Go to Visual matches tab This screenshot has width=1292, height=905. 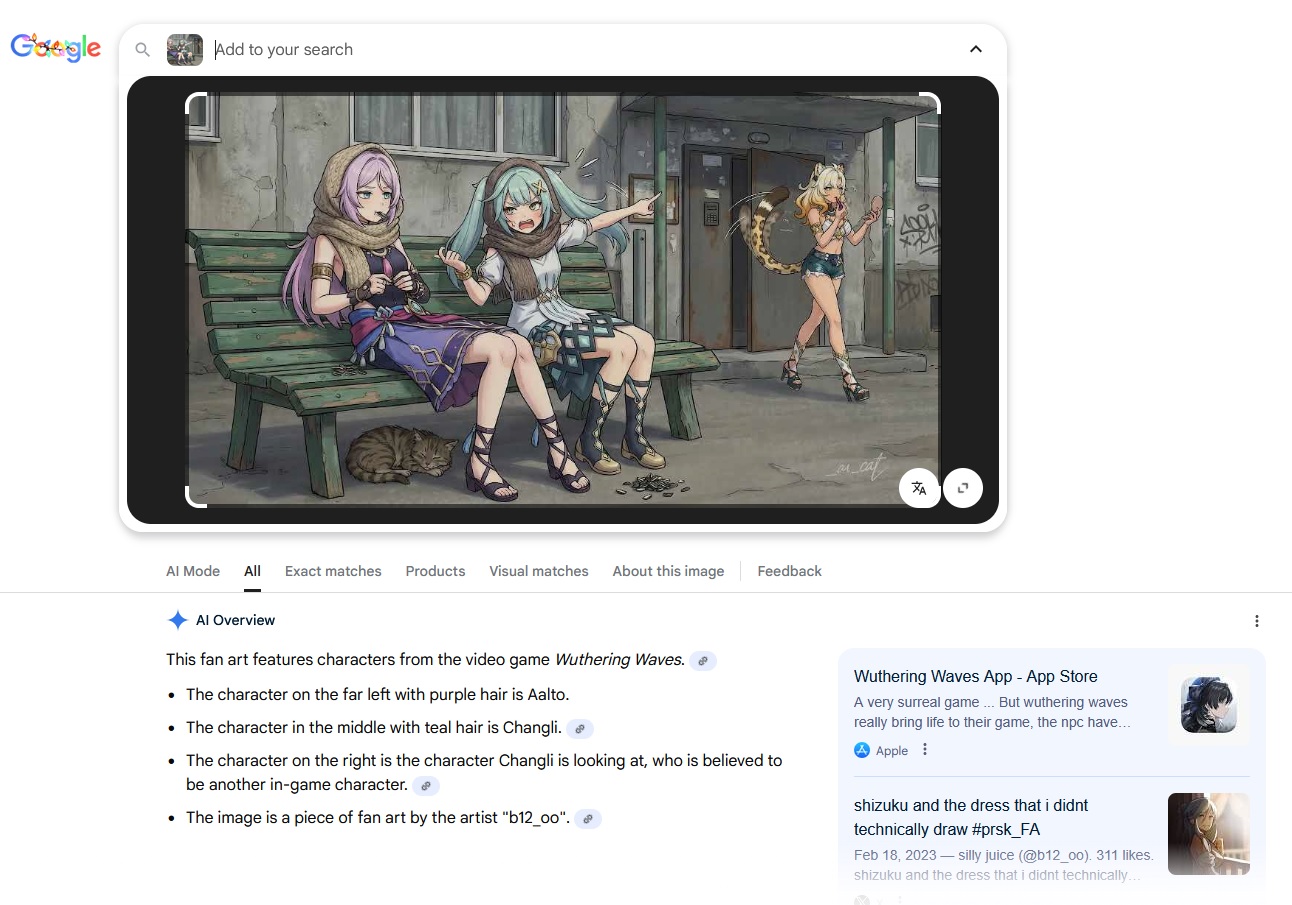pos(539,571)
